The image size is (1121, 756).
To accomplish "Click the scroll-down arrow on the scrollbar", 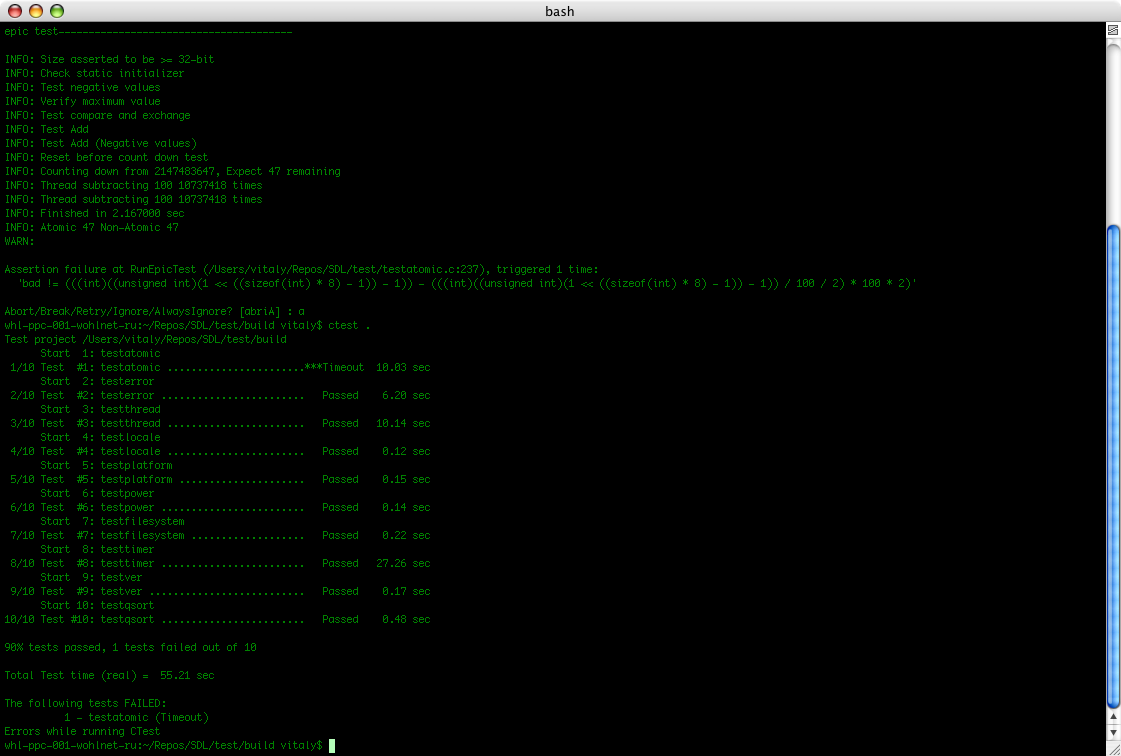I will (x=1112, y=731).
